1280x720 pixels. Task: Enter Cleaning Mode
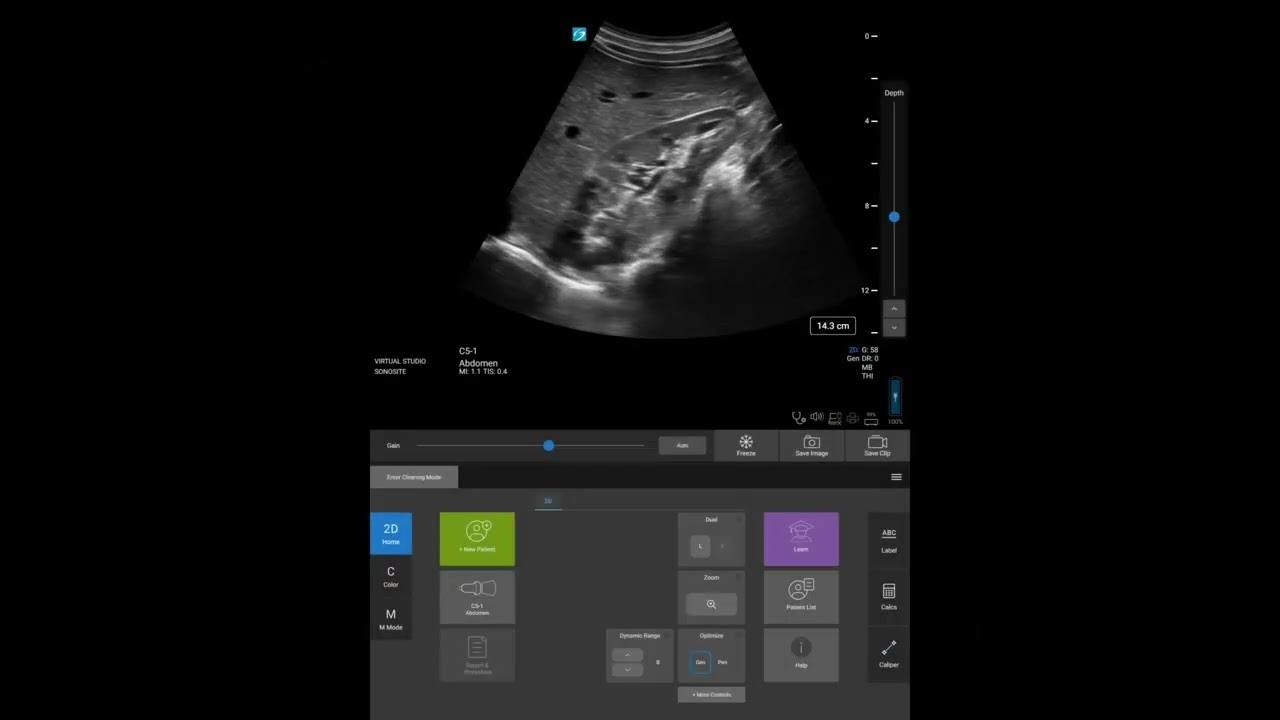pyautogui.click(x=414, y=477)
